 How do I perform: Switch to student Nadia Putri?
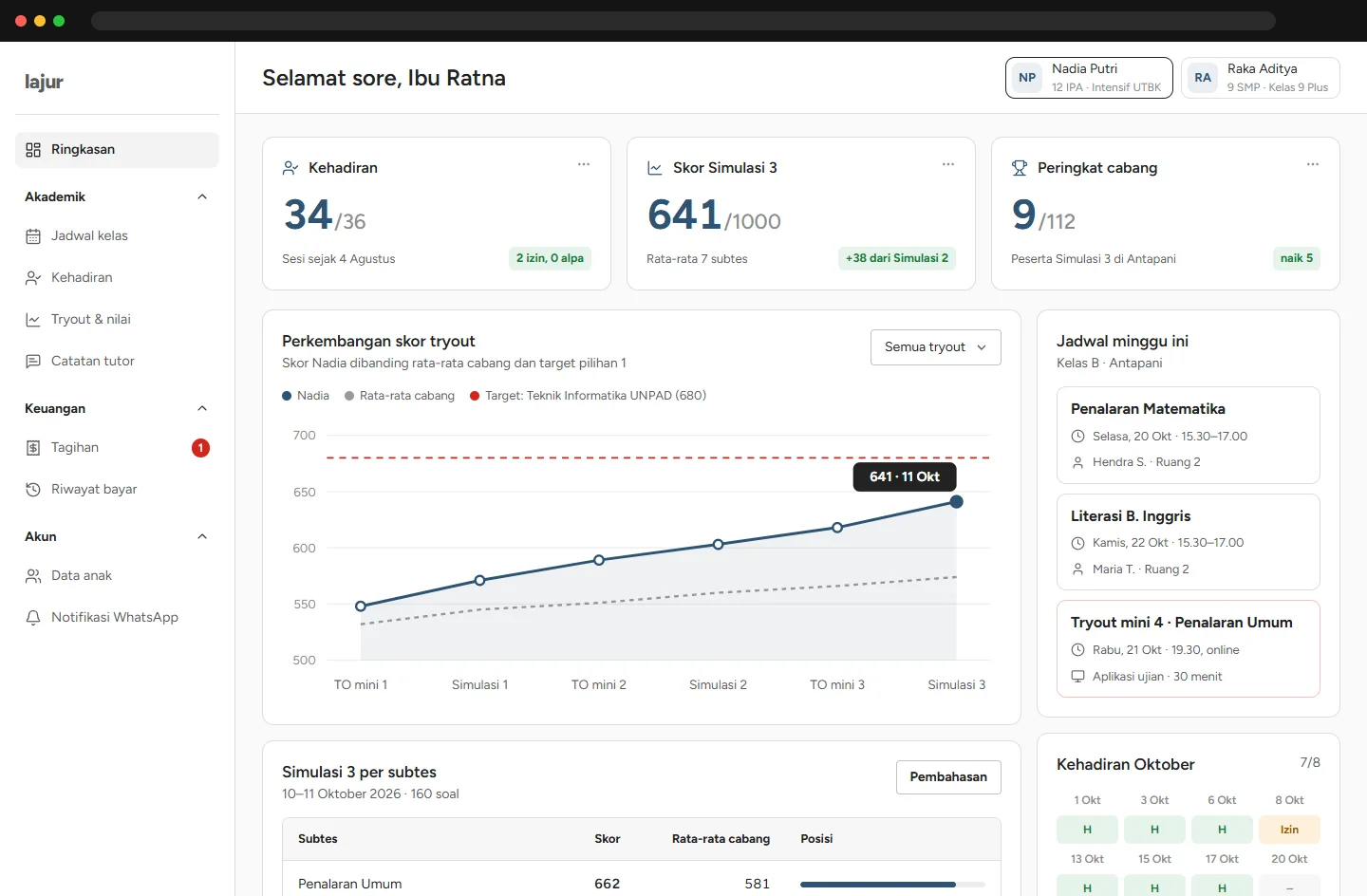click(x=1089, y=78)
